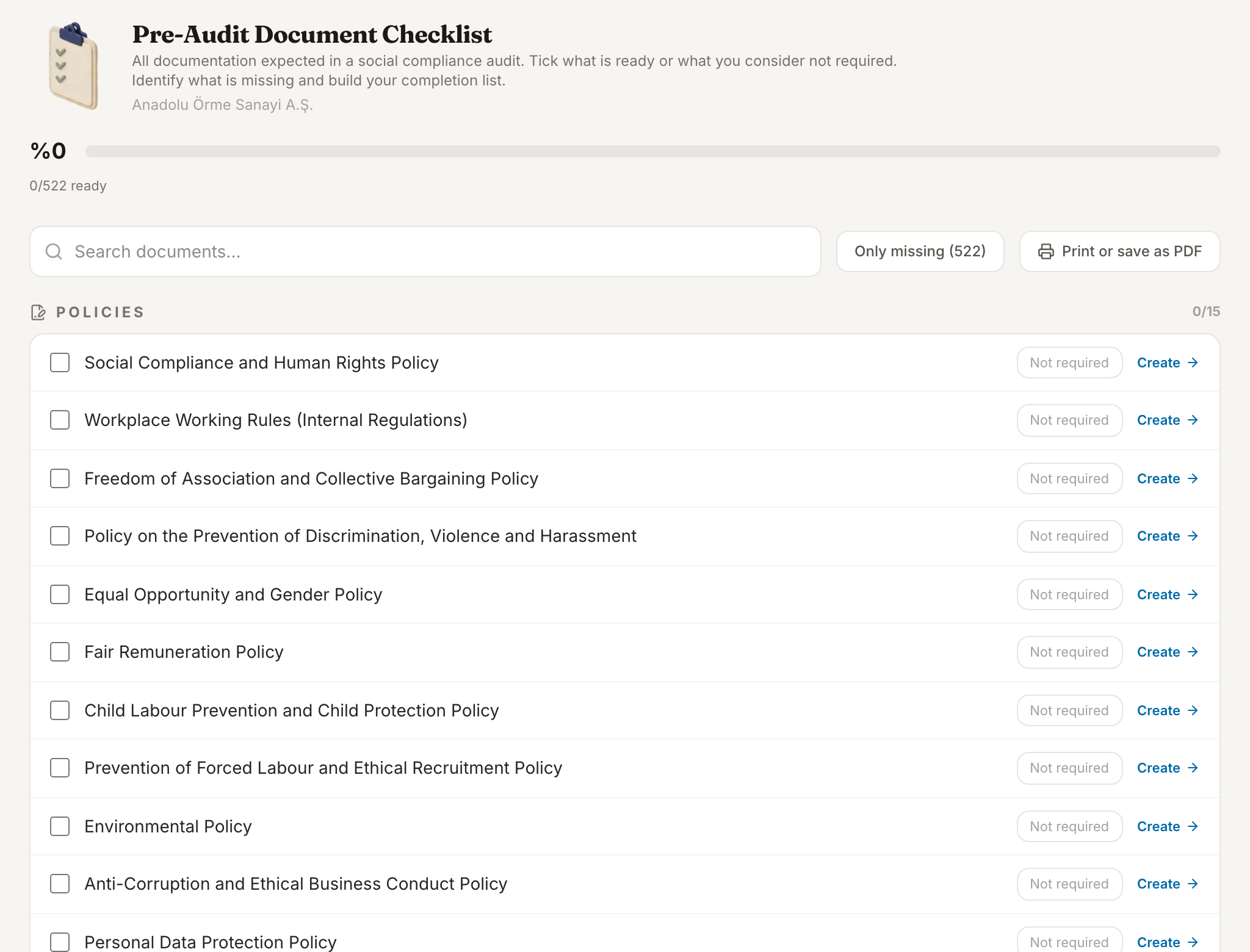The width and height of the screenshot is (1250, 952).
Task: Tick Workplace Working Rules checkbox
Action: [60, 420]
